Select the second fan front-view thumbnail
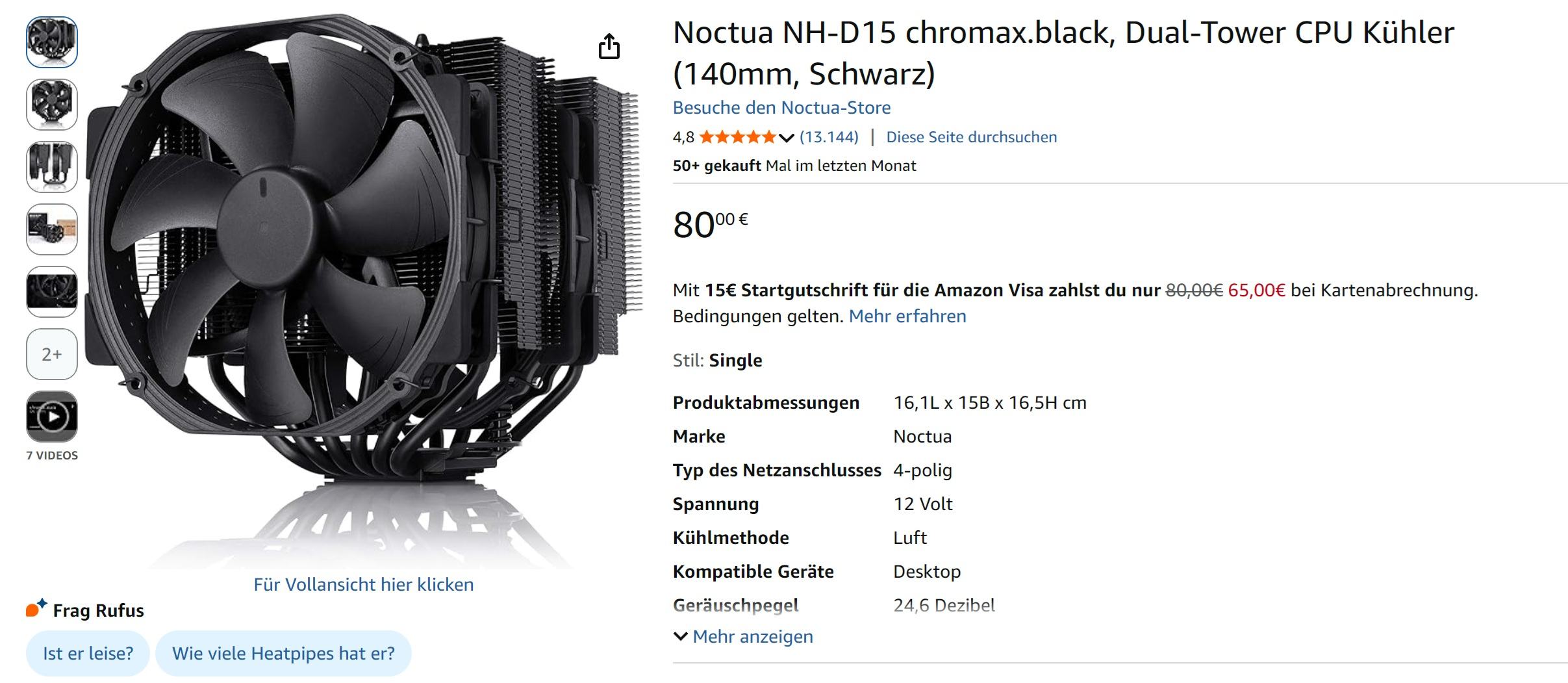 point(52,105)
